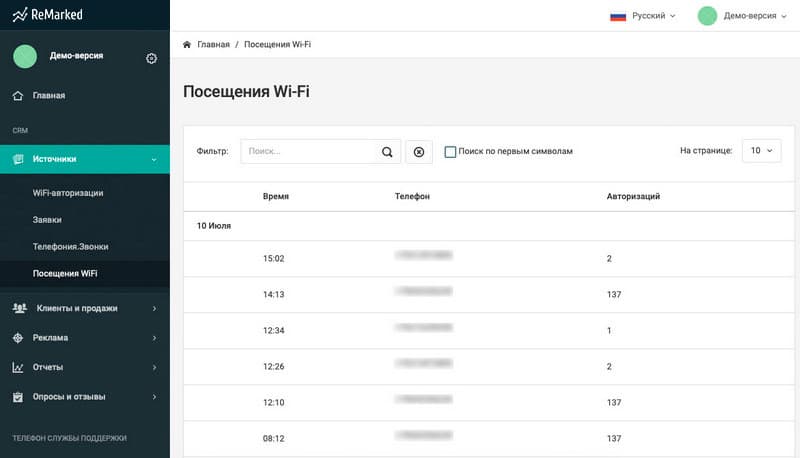This screenshot has height=458, width=800.
Task: Collapse the Источники menu chevron
Action: (x=154, y=160)
